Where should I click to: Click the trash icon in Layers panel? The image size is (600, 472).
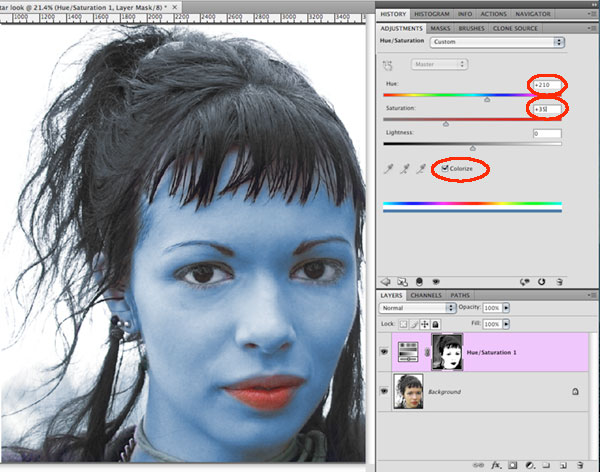click(581, 465)
